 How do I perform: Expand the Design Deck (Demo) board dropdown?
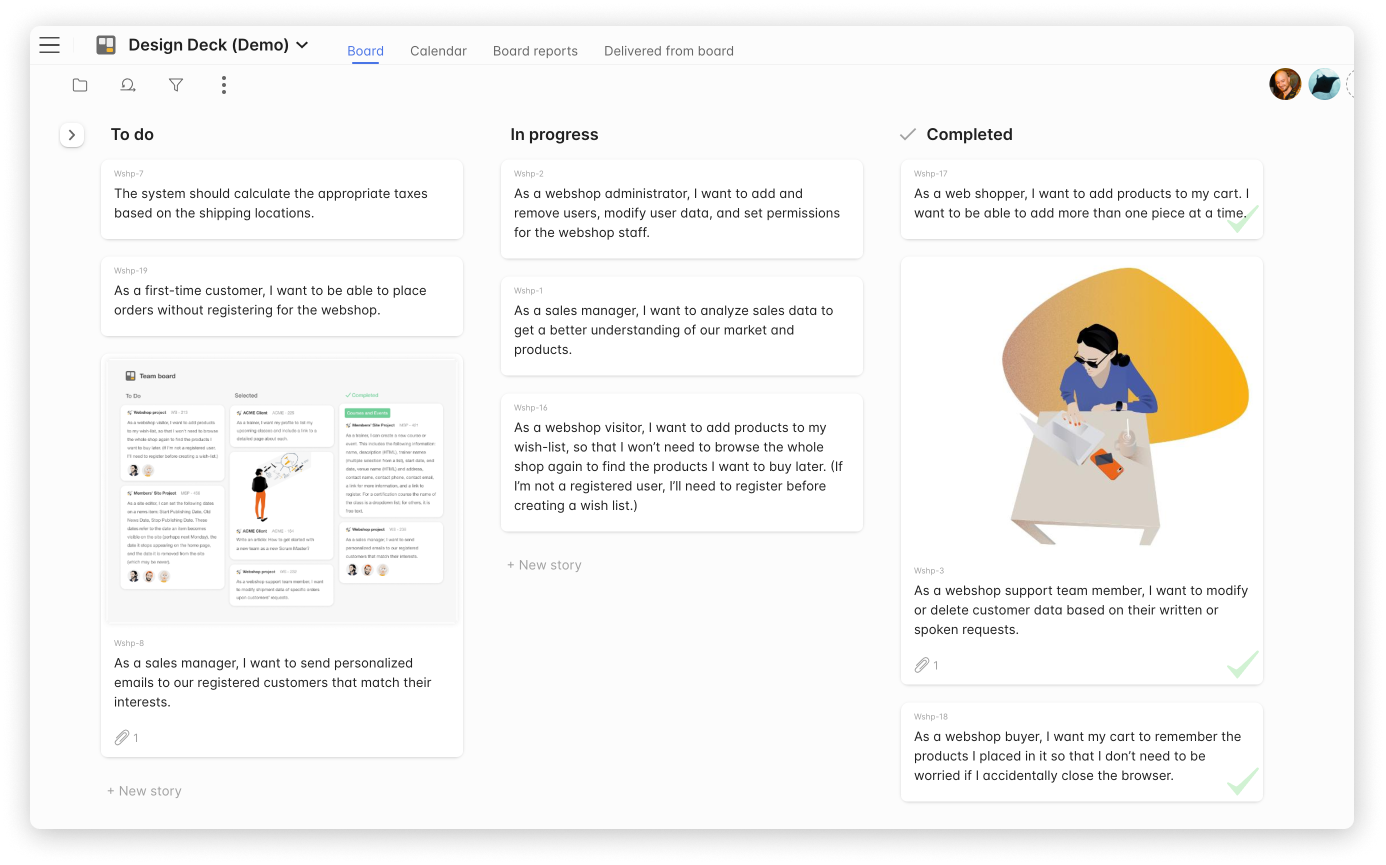[303, 45]
